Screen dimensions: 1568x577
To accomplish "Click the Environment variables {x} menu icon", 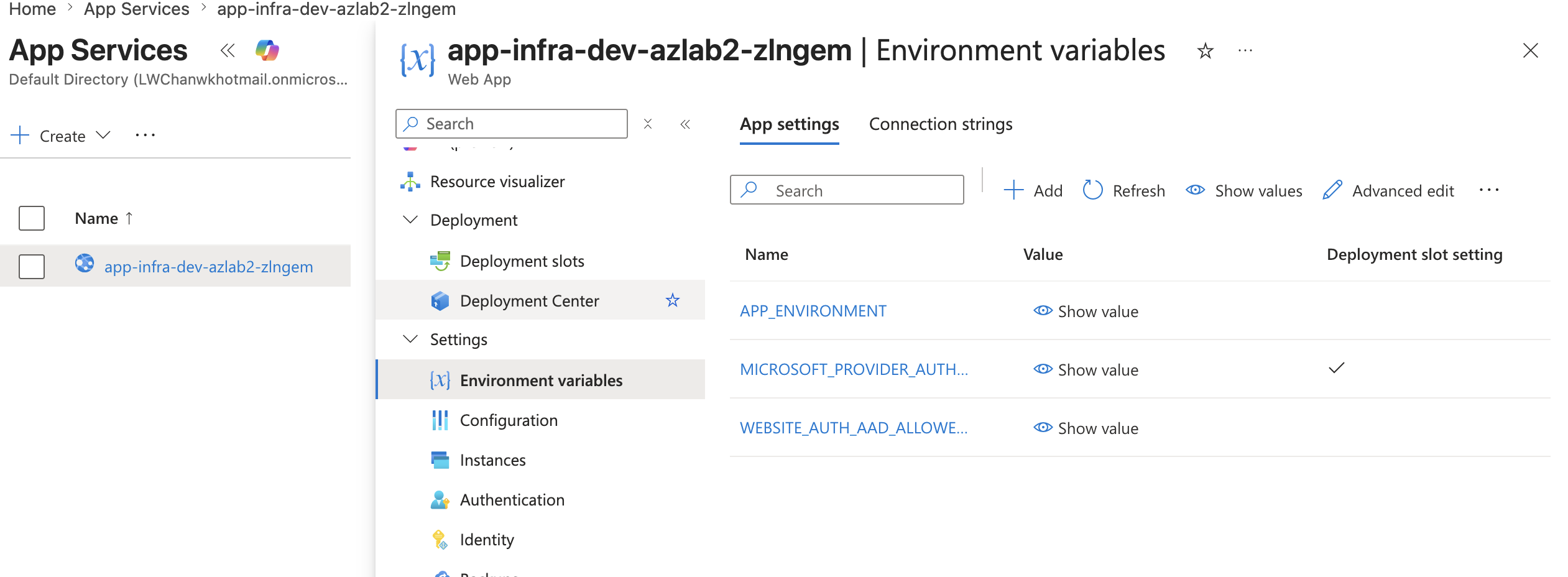I will click(x=440, y=381).
